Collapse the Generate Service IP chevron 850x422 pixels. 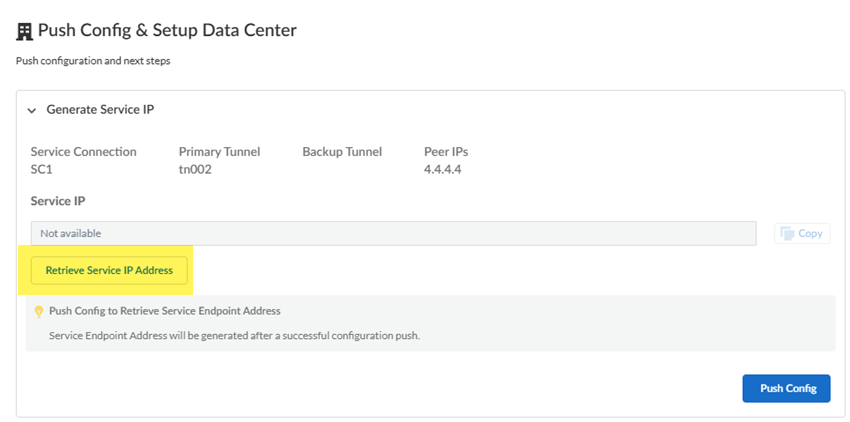click(32, 110)
